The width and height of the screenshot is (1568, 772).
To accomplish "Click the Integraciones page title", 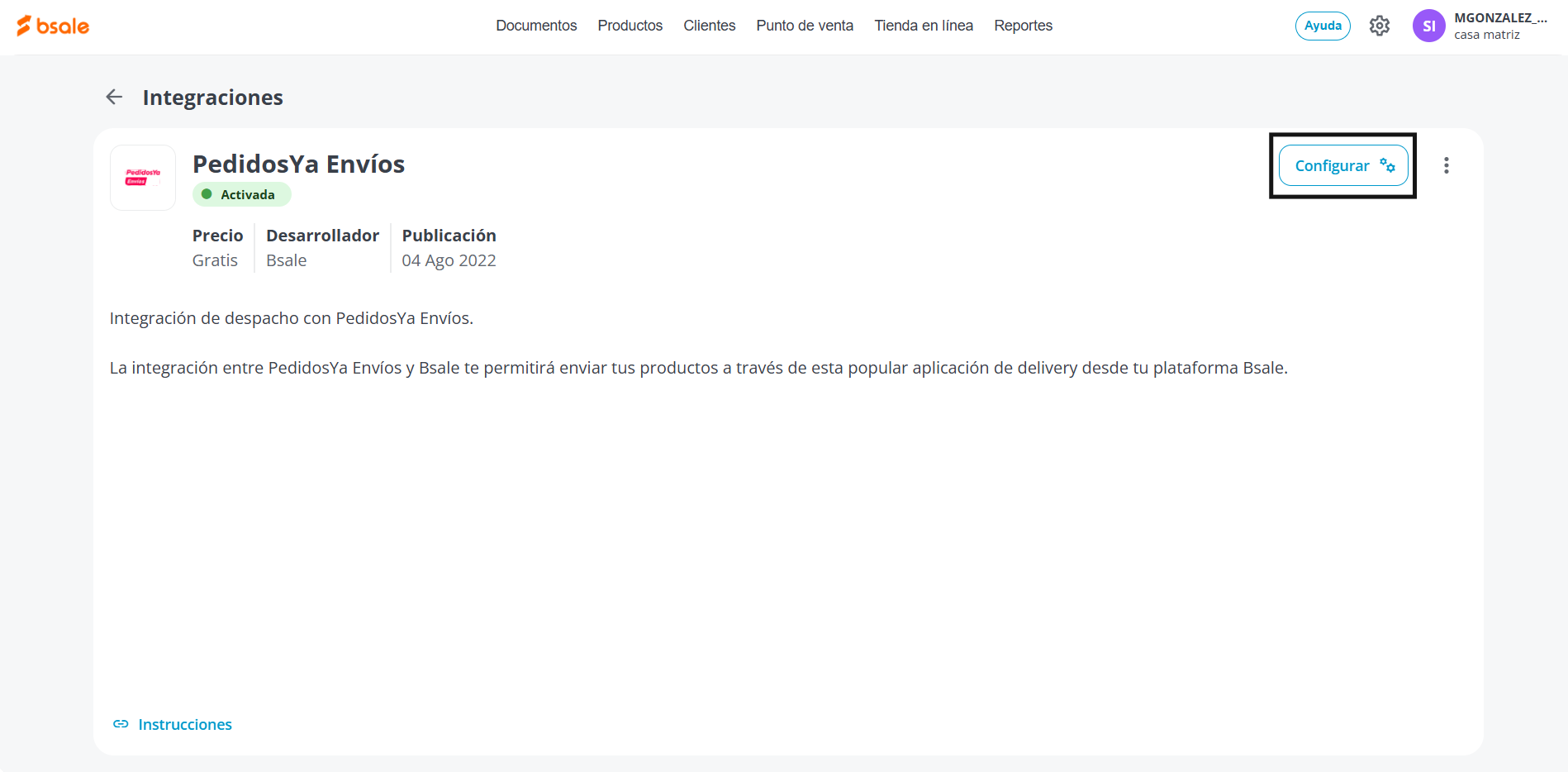I will click(x=212, y=98).
